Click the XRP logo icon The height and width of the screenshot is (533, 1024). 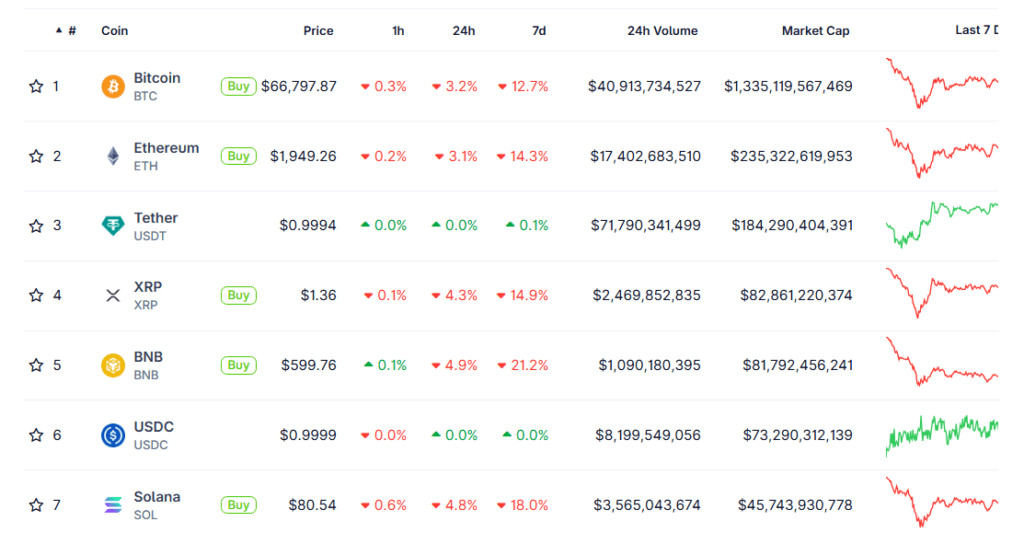(x=113, y=295)
